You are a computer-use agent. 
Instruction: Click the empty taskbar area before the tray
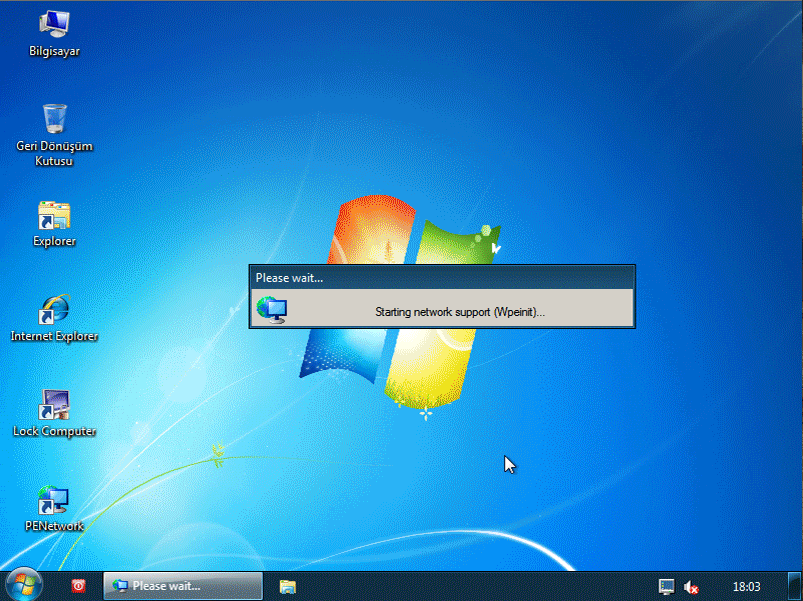[470, 587]
